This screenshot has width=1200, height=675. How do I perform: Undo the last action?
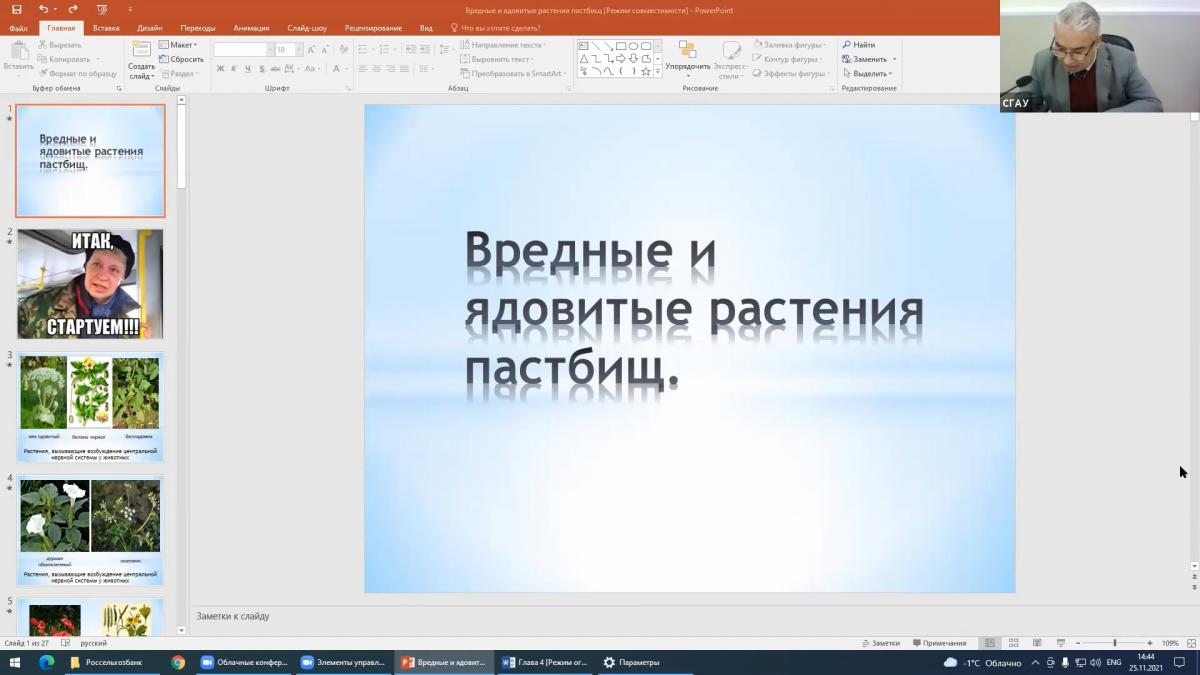[43, 9]
